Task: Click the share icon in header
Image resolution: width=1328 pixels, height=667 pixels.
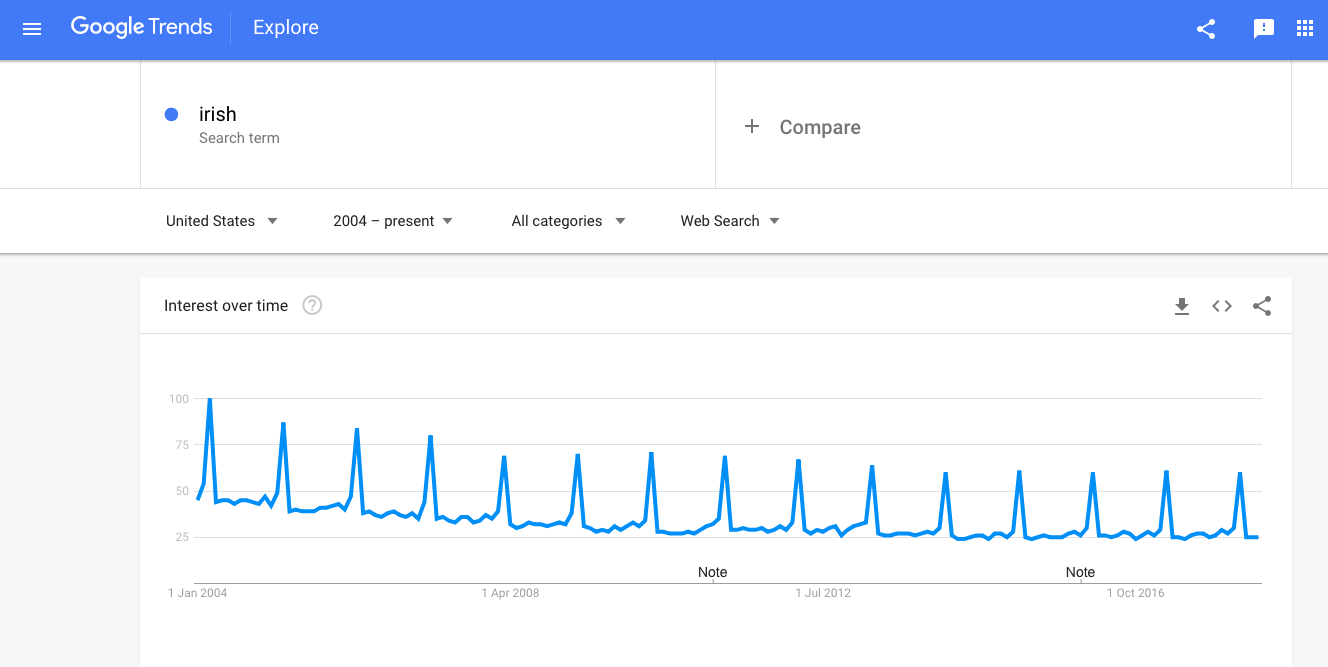Action: 1206,29
